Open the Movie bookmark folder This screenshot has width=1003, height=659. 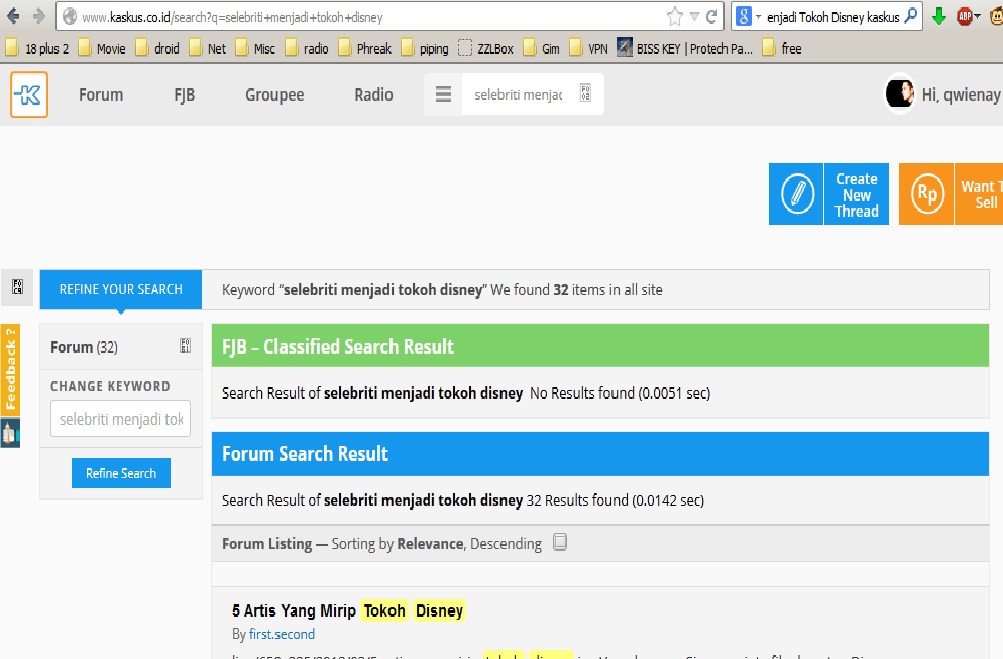[102, 49]
